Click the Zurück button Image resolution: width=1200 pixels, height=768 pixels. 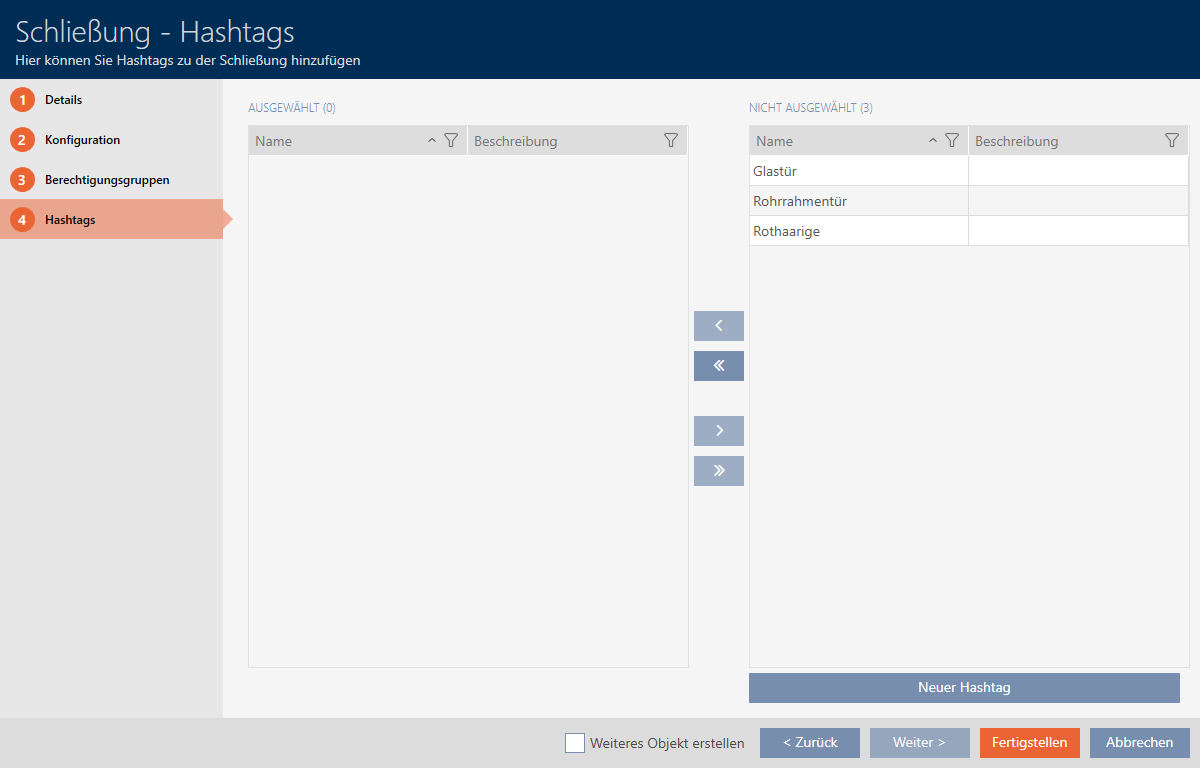[x=809, y=743]
